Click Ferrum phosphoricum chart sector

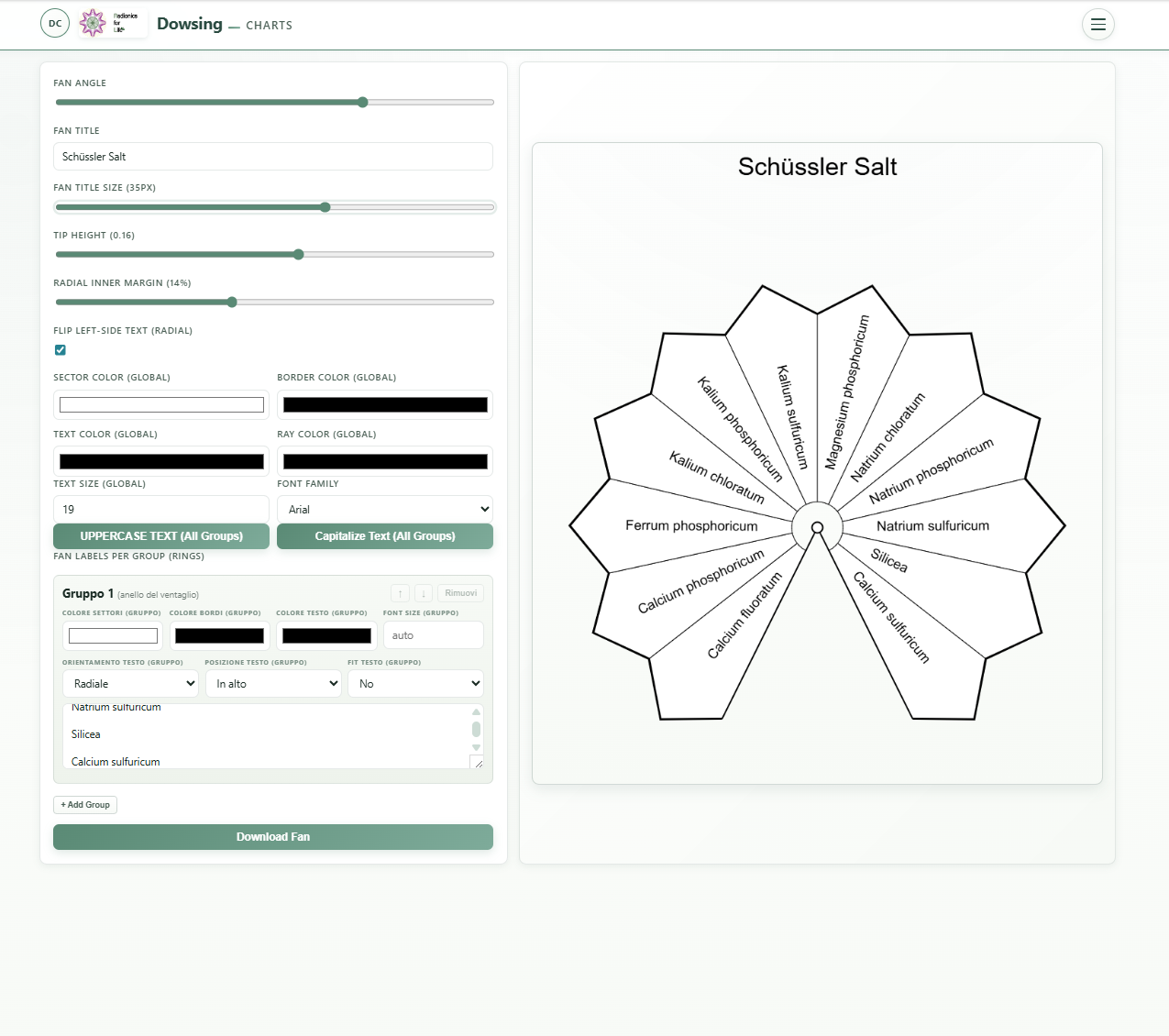[x=691, y=526]
